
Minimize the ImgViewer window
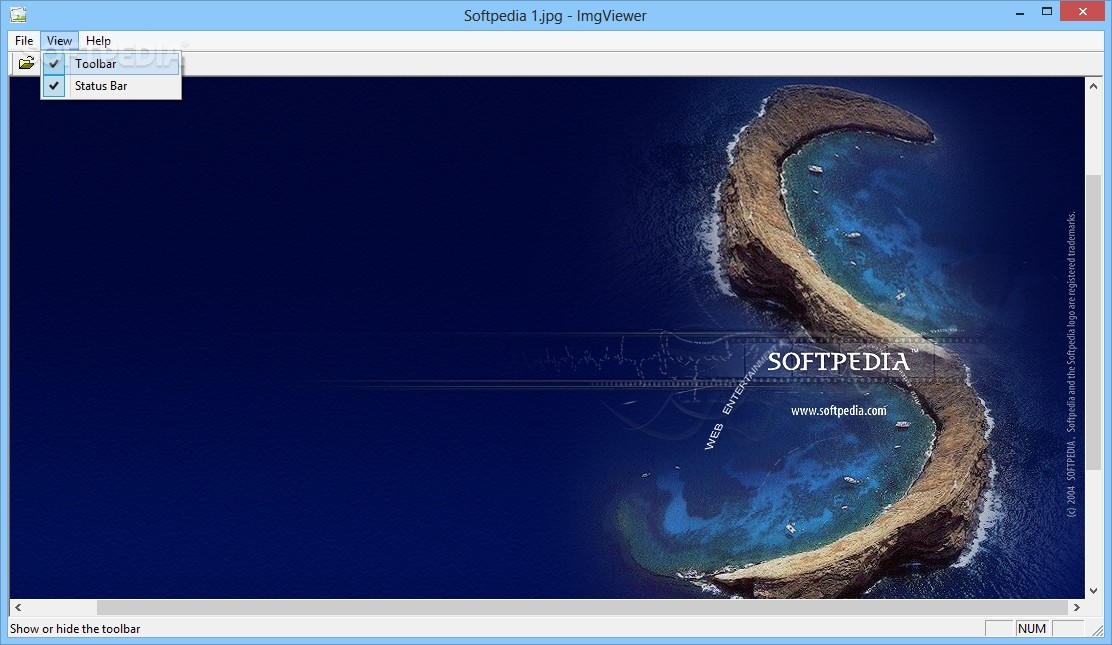click(x=1020, y=12)
